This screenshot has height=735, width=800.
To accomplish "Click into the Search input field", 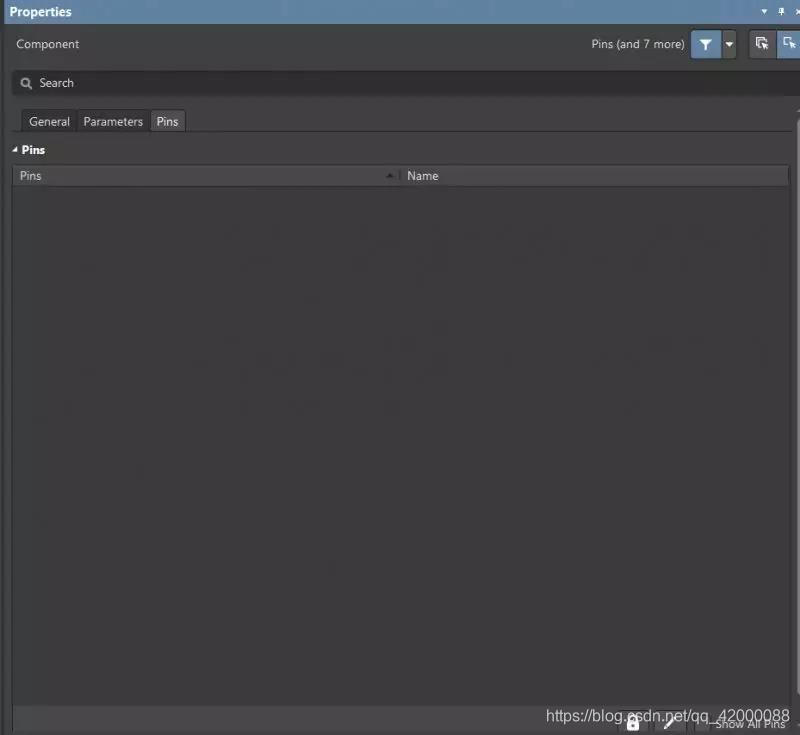I will [x=400, y=83].
